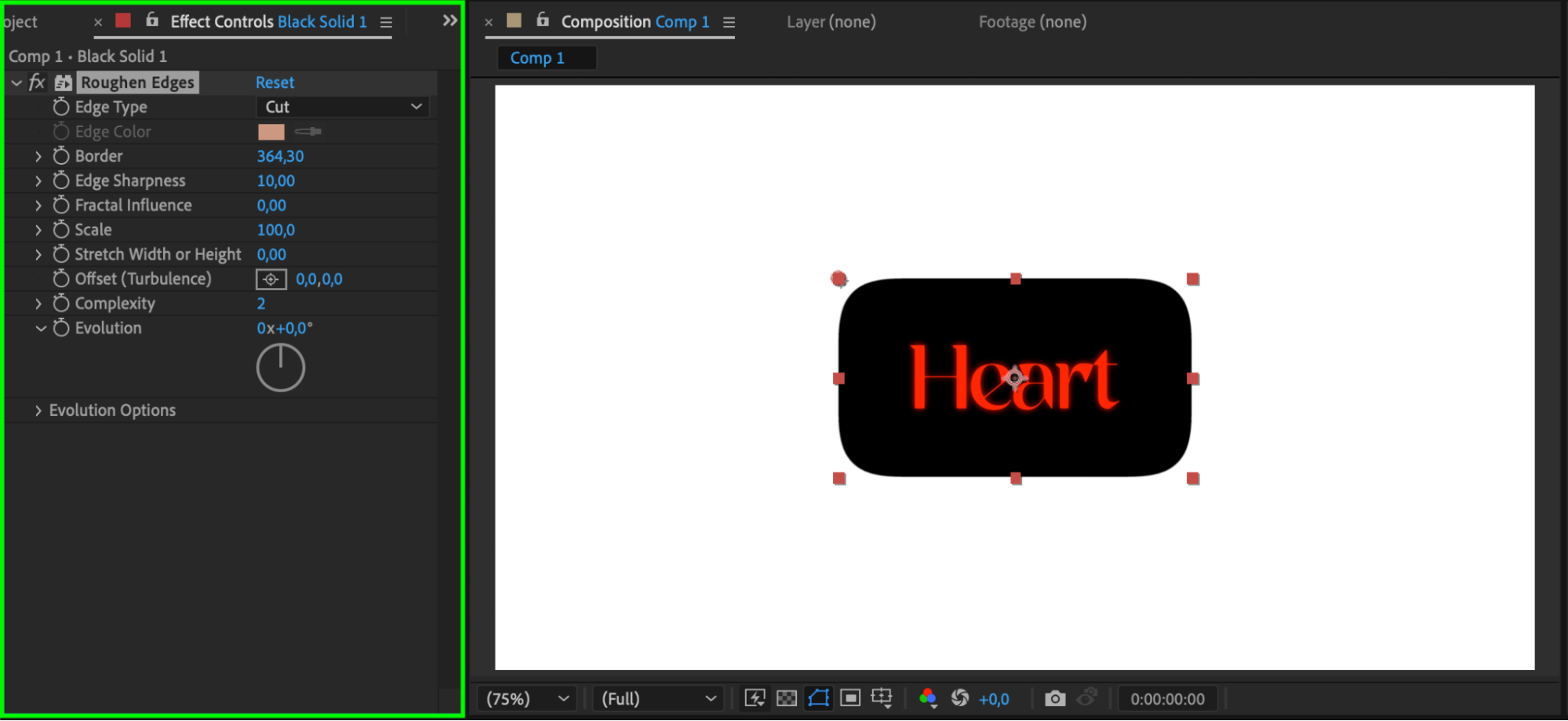
Task: Click the Evolution angle dial
Action: [x=280, y=367]
